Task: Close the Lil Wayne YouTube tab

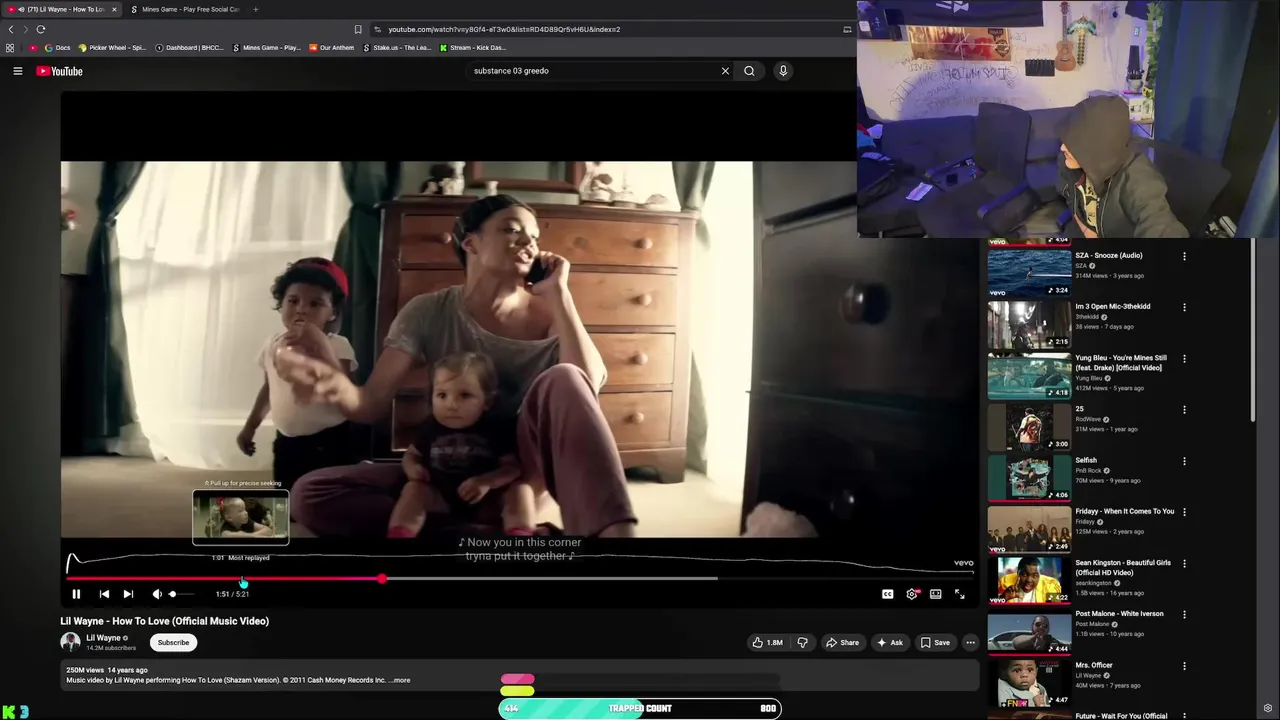Action: click(x=114, y=9)
